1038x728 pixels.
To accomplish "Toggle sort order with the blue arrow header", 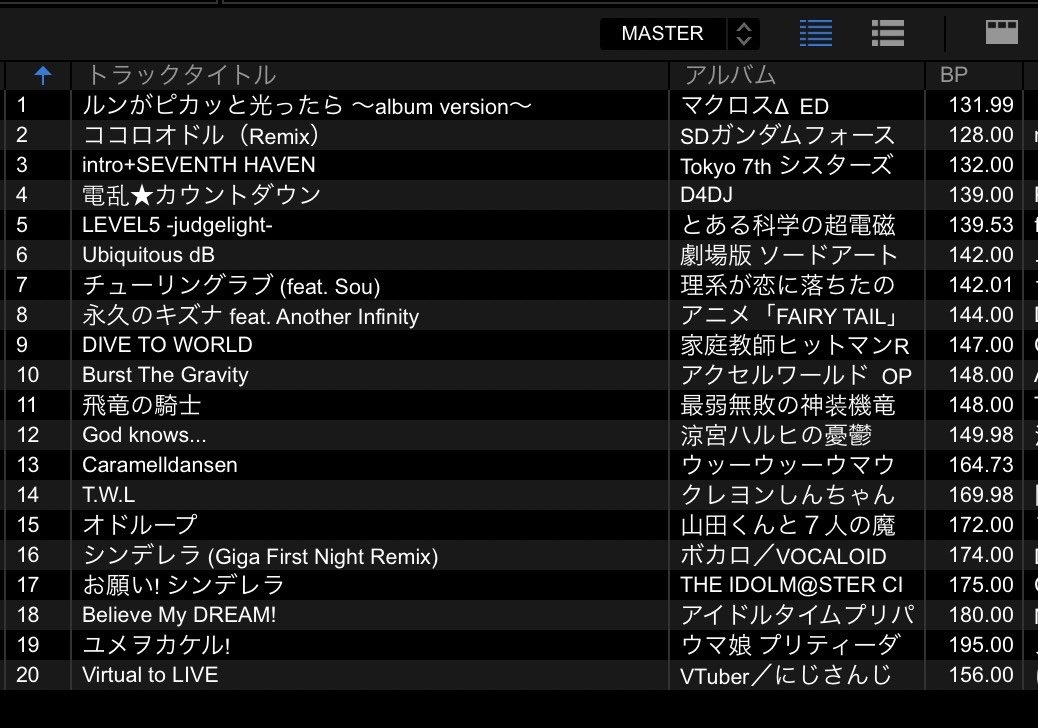I will 43,75.
